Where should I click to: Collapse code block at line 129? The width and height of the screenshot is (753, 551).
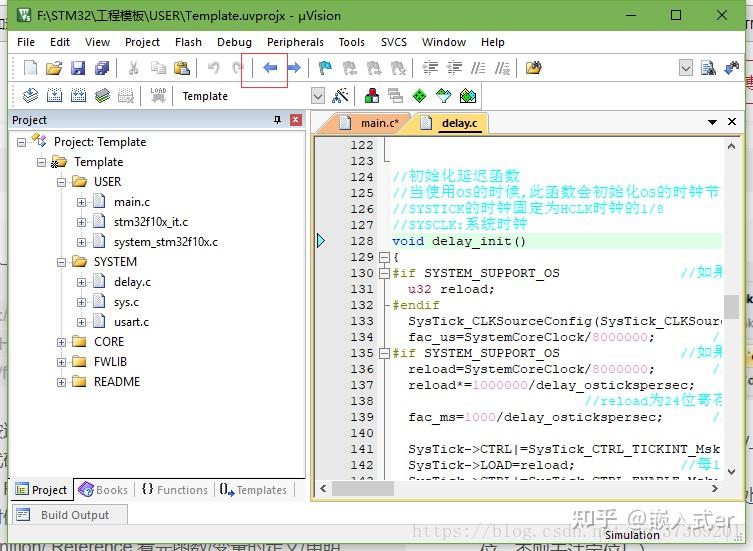click(x=383, y=257)
